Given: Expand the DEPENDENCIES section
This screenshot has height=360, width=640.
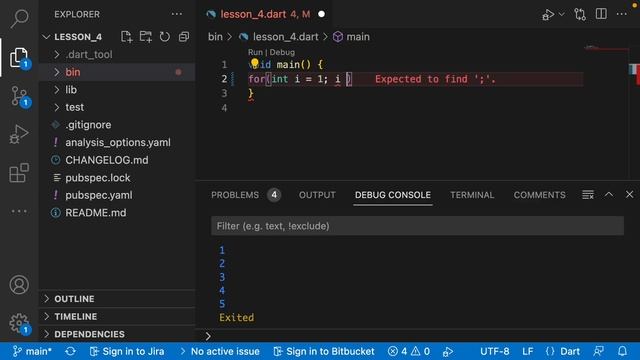Looking at the screenshot, I should [118, 334].
